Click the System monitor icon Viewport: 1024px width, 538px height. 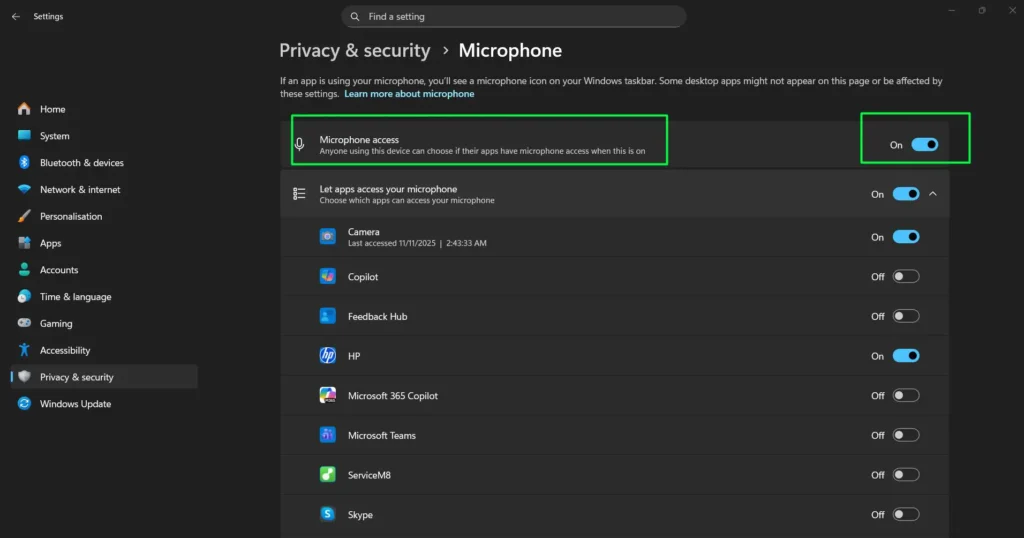(x=24, y=135)
